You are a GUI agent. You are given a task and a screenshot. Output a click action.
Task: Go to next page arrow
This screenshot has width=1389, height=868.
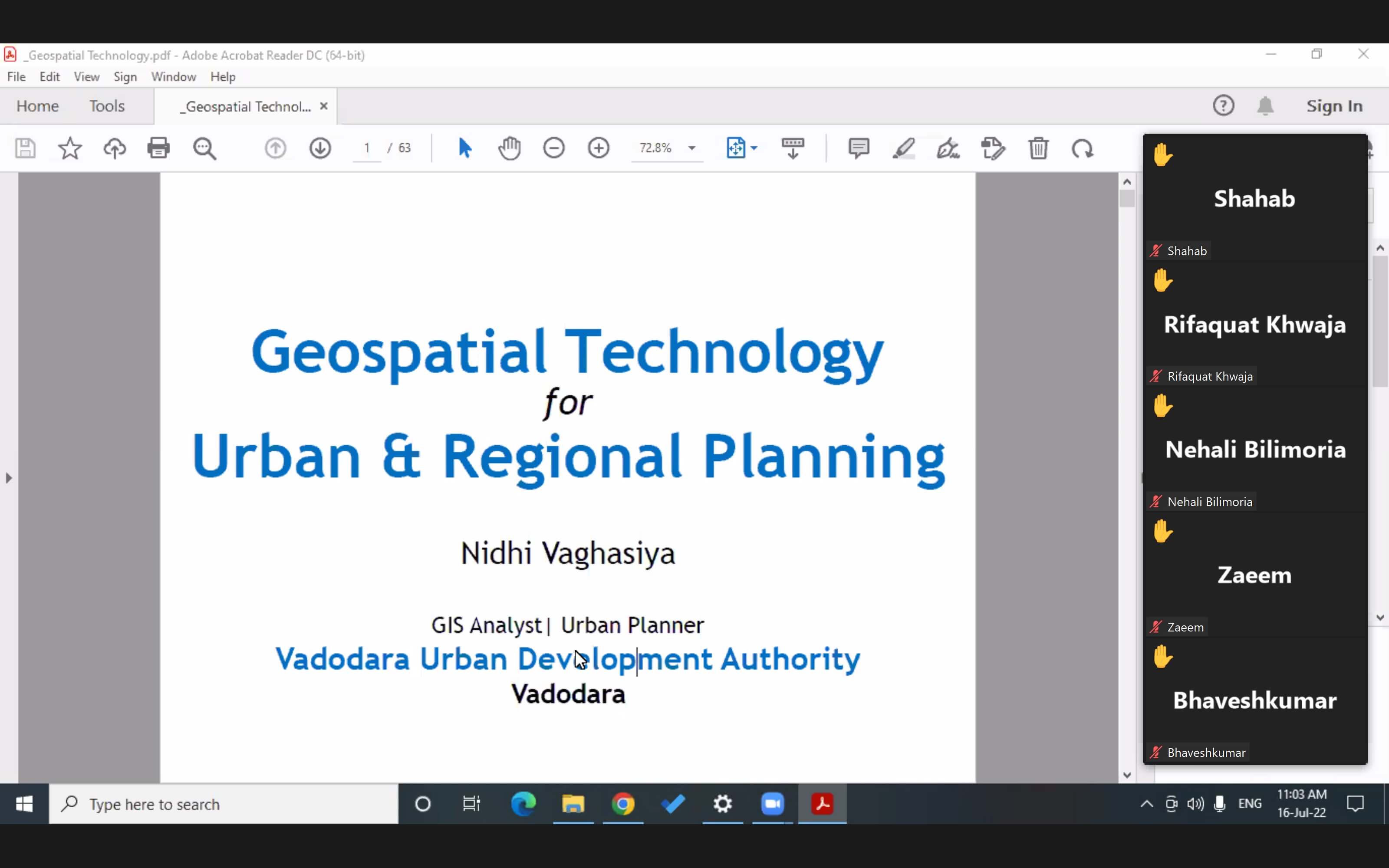pos(320,148)
